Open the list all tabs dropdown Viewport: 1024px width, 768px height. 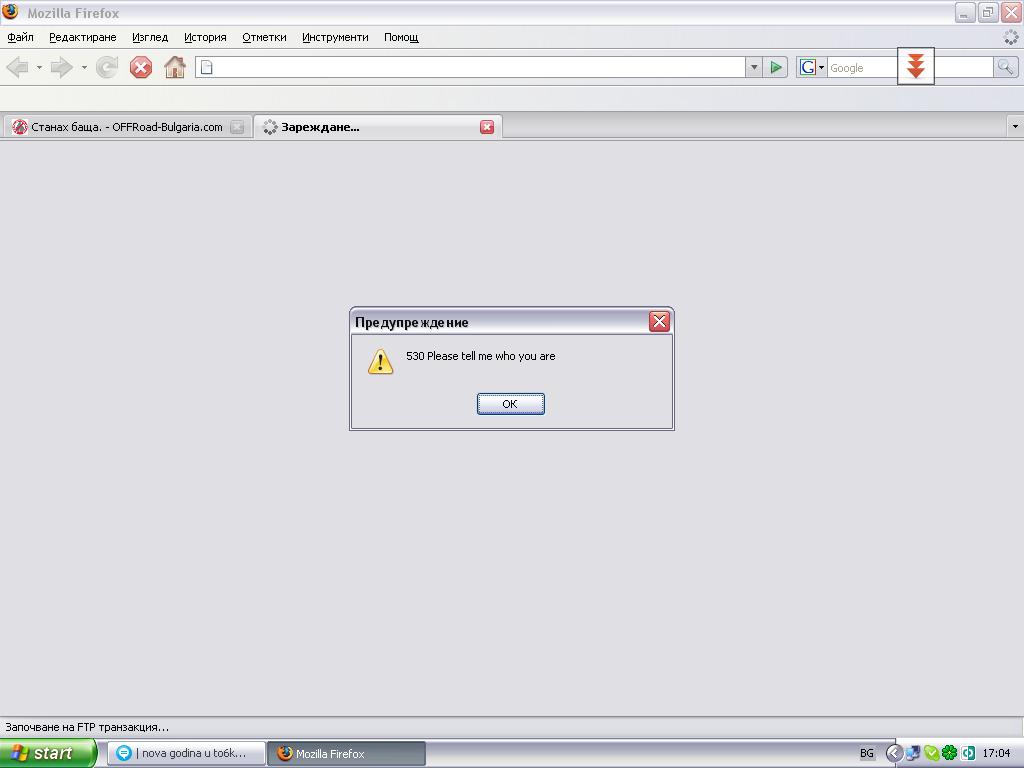pos(1015,127)
